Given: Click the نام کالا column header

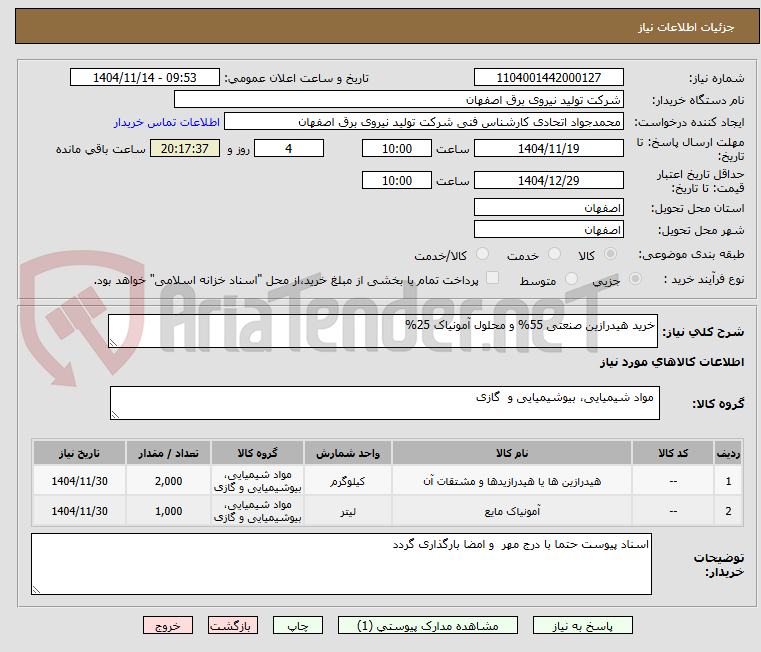Looking at the screenshot, I should point(512,453).
